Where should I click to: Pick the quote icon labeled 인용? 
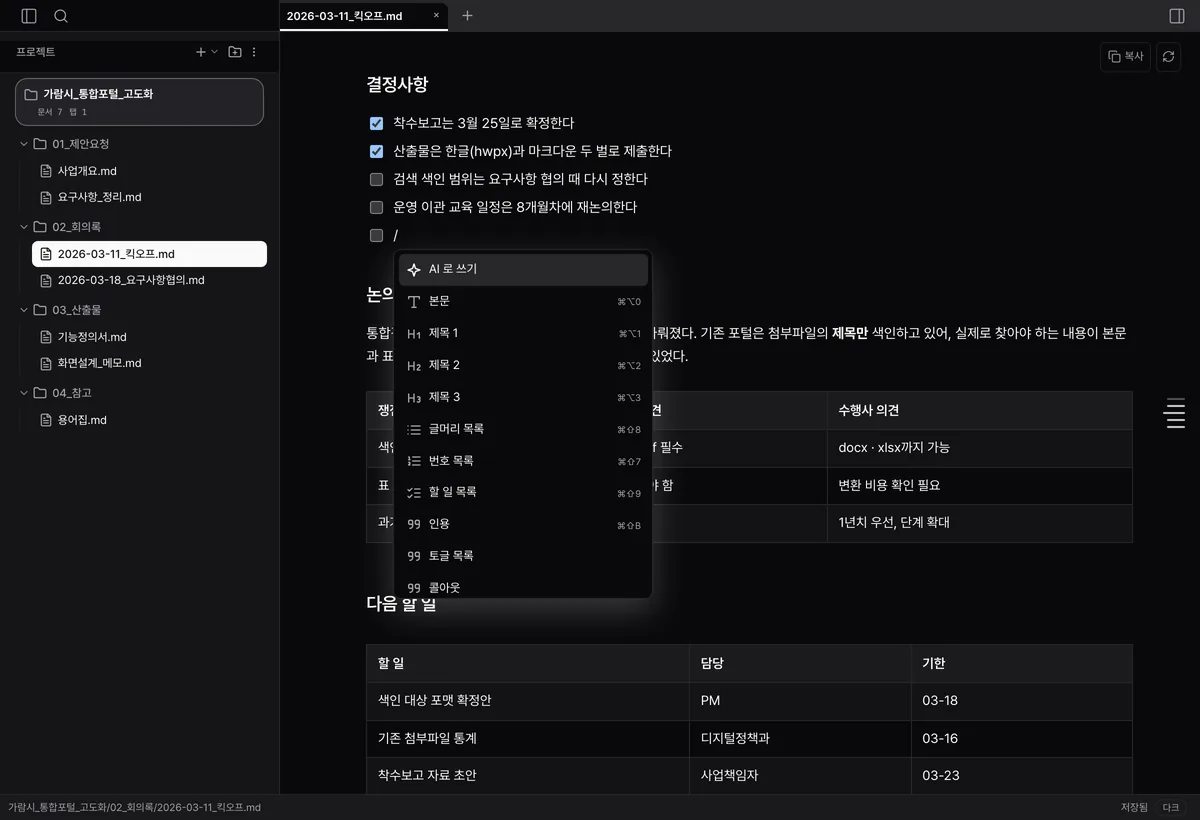point(414,524)
